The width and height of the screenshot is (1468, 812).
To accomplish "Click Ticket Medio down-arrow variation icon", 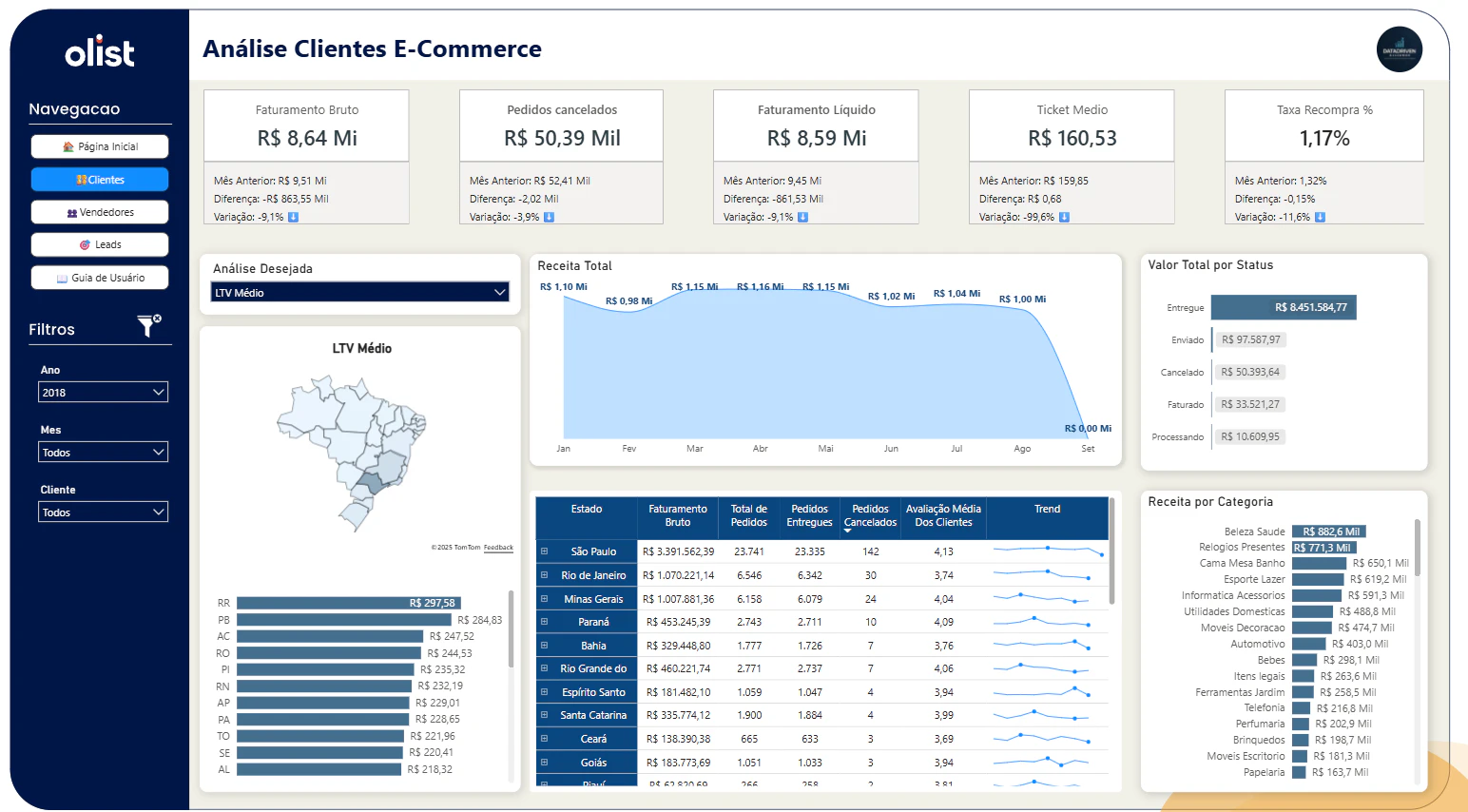I will (1064, 217).
